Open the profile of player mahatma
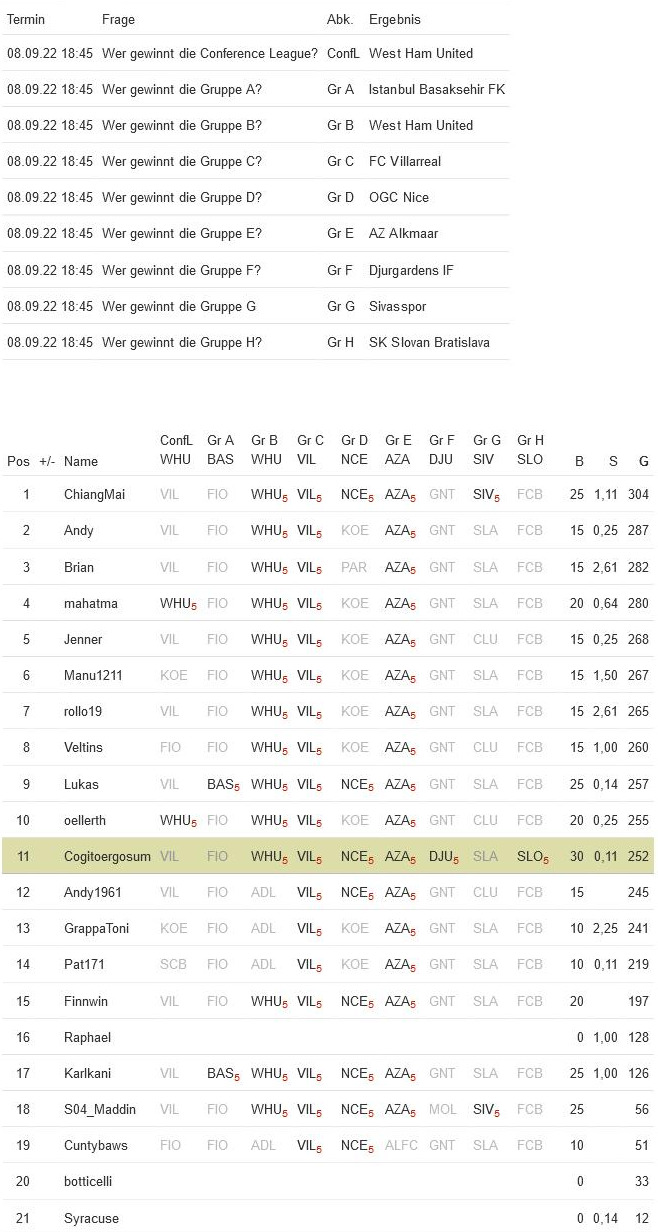The image size is (658, 1232). pyautogui.click(x=90, y=603)
